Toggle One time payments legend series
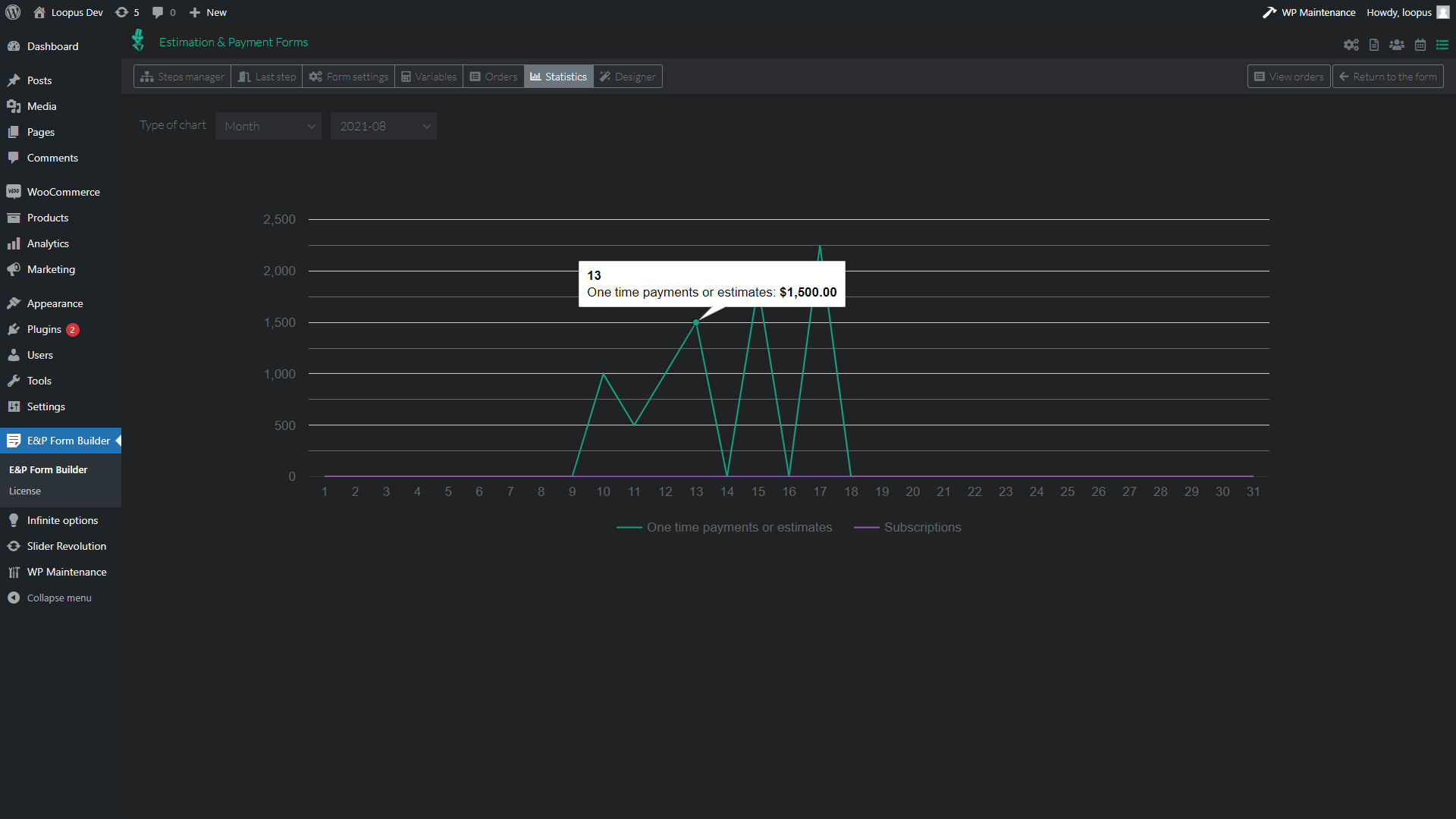This screenshot has height=819, width=1456. (724, 527)
